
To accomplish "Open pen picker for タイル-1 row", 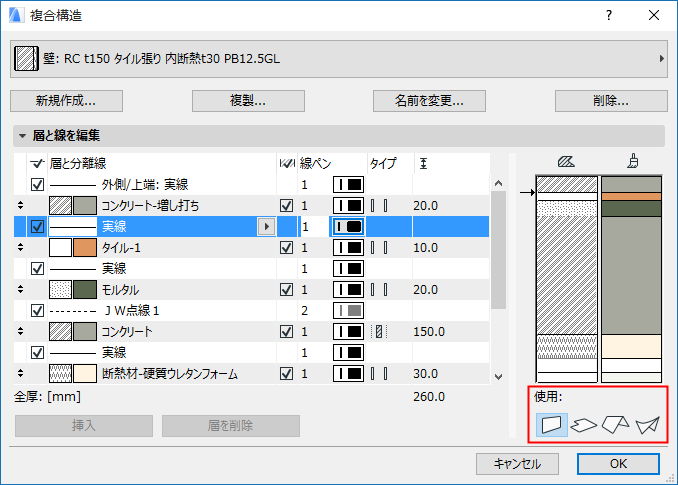I will click(x=348, y=248).
